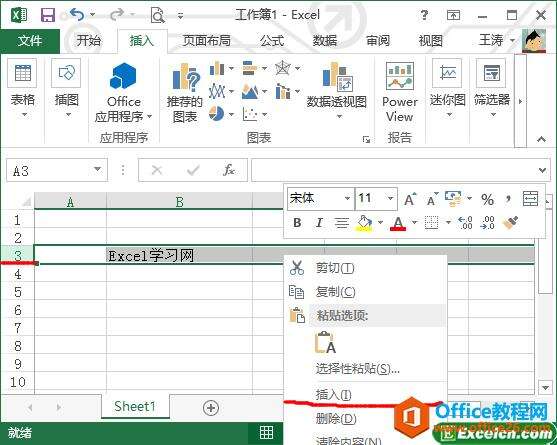Toggle bold in mini toolbar
The width and height of the screenshot is (557, 445).
pyautogui.click(x=297, y=223)
